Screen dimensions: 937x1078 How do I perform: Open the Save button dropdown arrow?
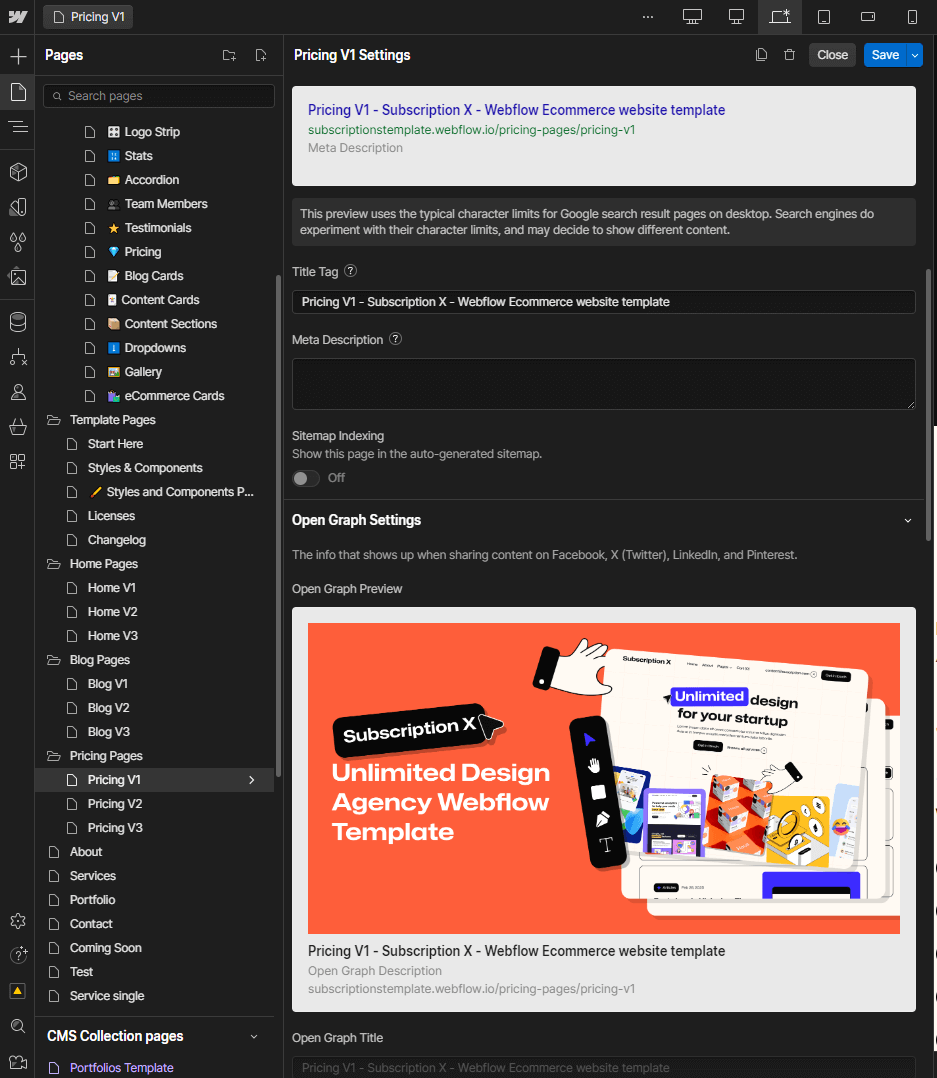point(916,54)
